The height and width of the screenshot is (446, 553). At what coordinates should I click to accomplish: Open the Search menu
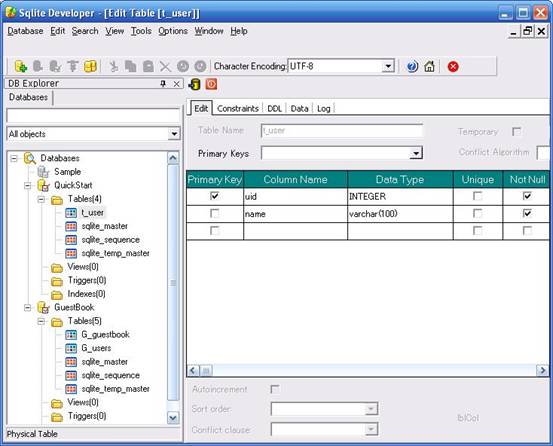85,31
